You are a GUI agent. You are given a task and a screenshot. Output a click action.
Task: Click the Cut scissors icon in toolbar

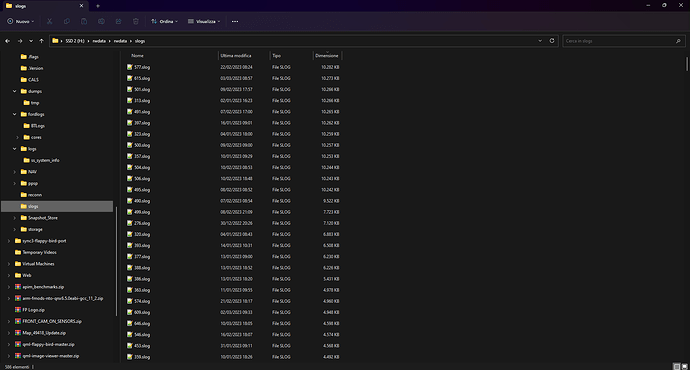point(49,21)
